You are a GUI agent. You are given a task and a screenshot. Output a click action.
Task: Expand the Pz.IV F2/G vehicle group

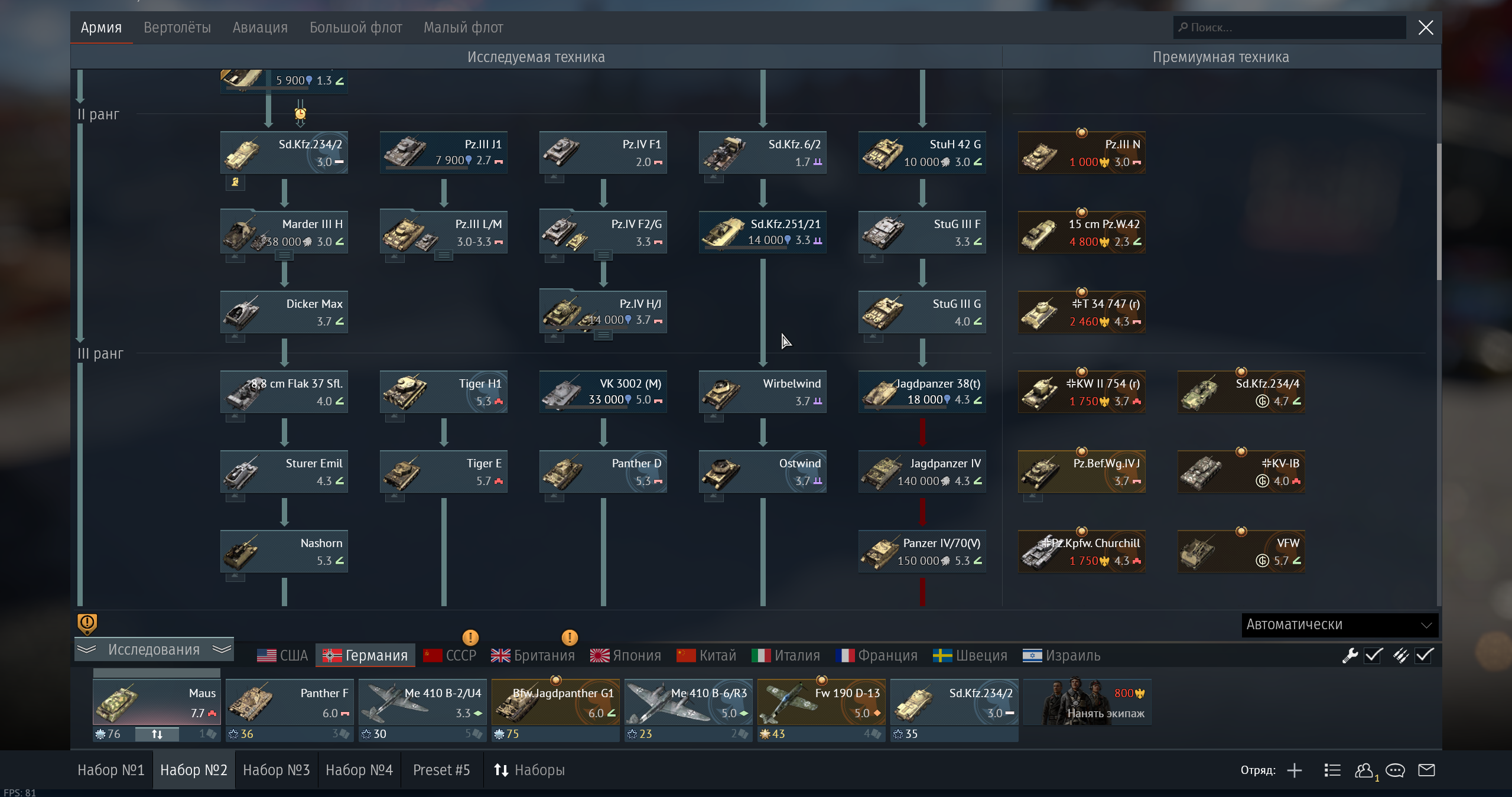[x=603, y=255]
